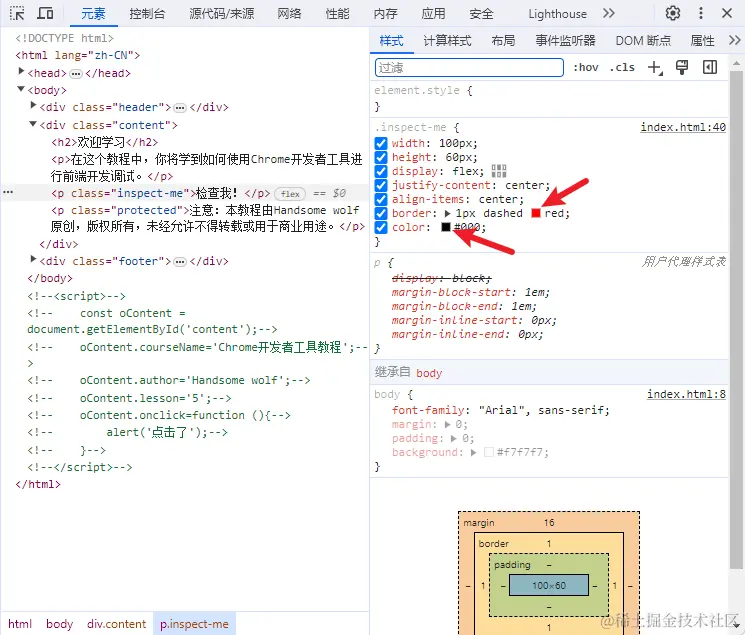Open DevTools settings gear
Image resolution: width=745 pixels, height=635 pixels.
tap(672, 13)
